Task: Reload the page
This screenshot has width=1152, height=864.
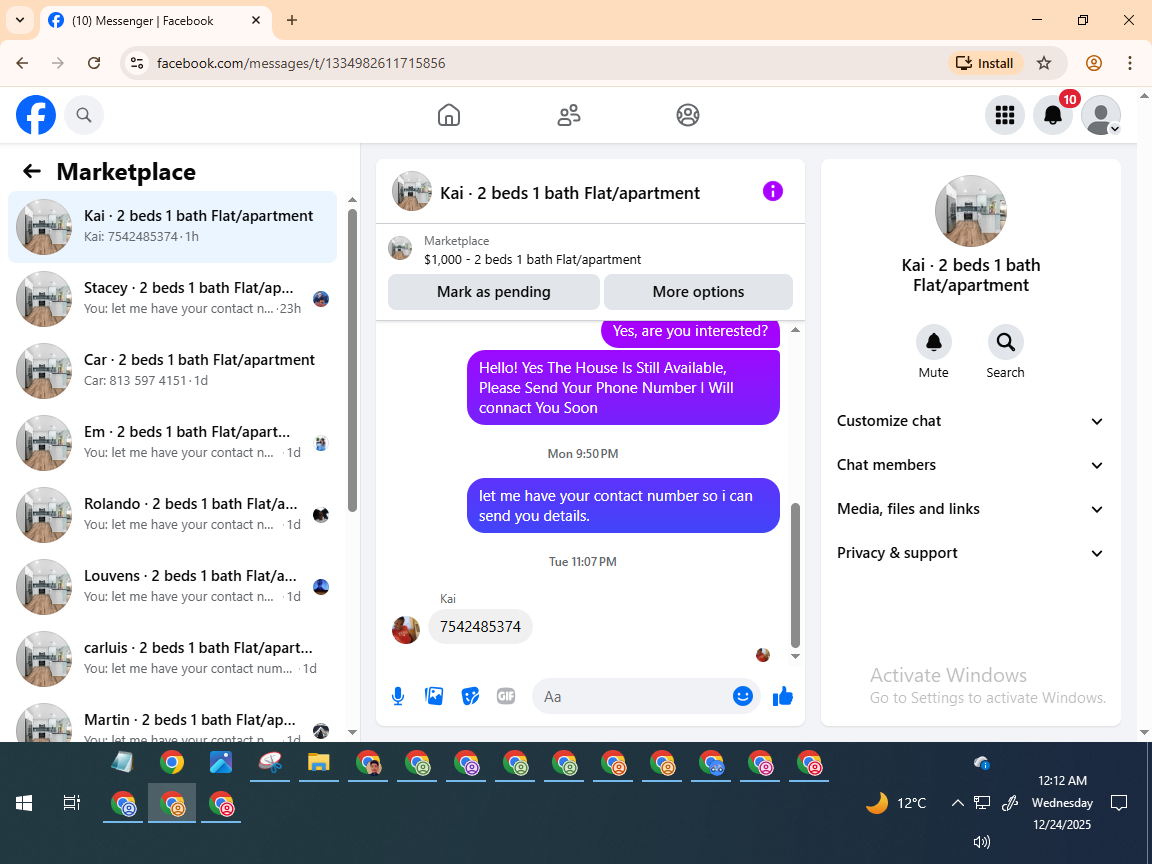Action: (x=94, y=63)
